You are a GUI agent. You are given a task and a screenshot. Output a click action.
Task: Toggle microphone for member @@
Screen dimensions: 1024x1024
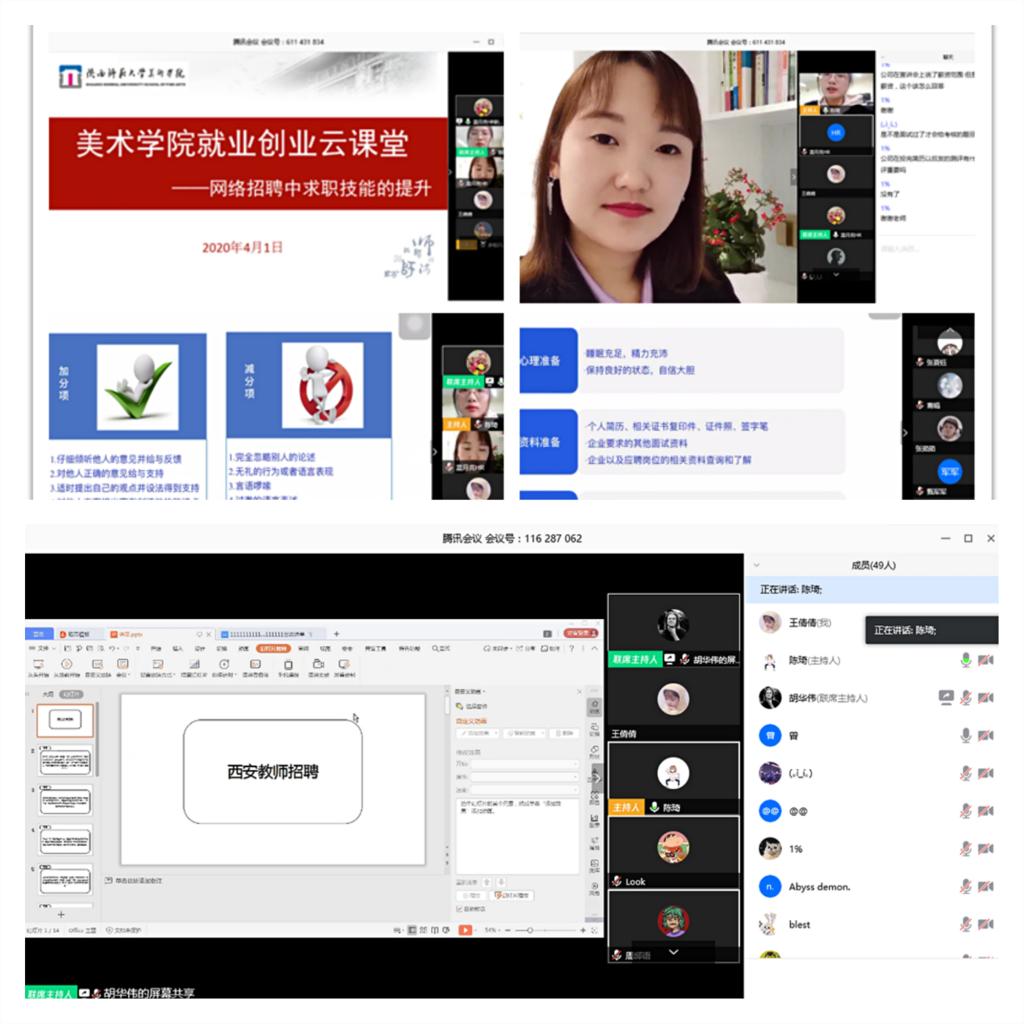point(966,811)
